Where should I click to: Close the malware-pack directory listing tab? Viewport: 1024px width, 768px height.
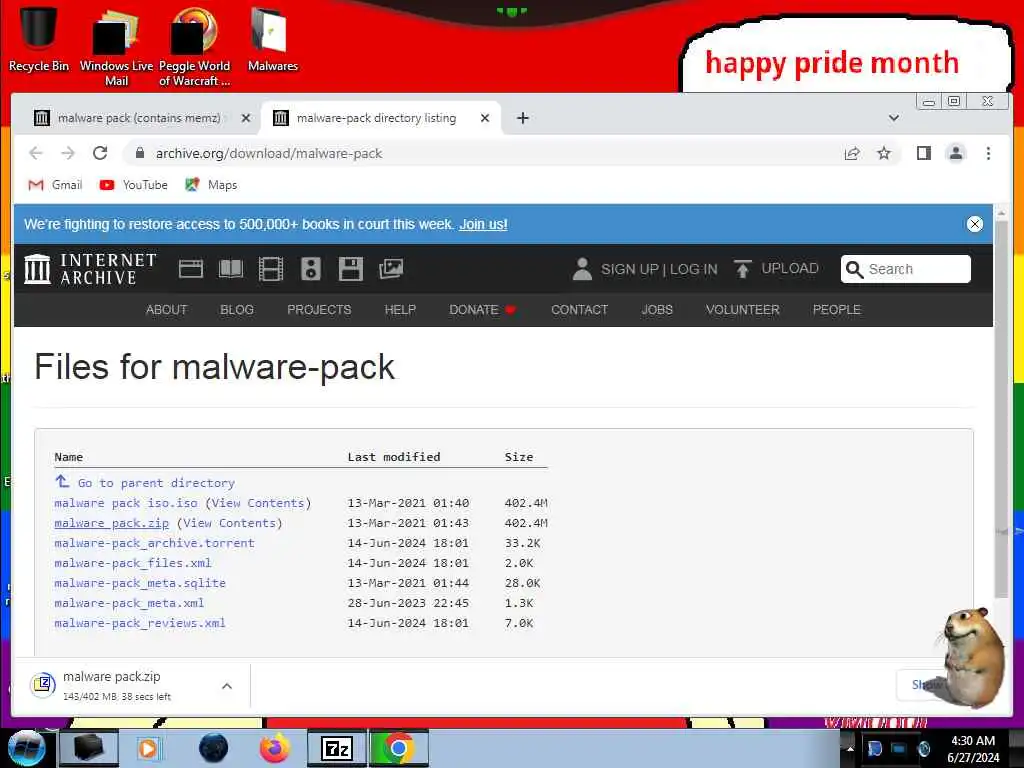(x=485, y=118)
